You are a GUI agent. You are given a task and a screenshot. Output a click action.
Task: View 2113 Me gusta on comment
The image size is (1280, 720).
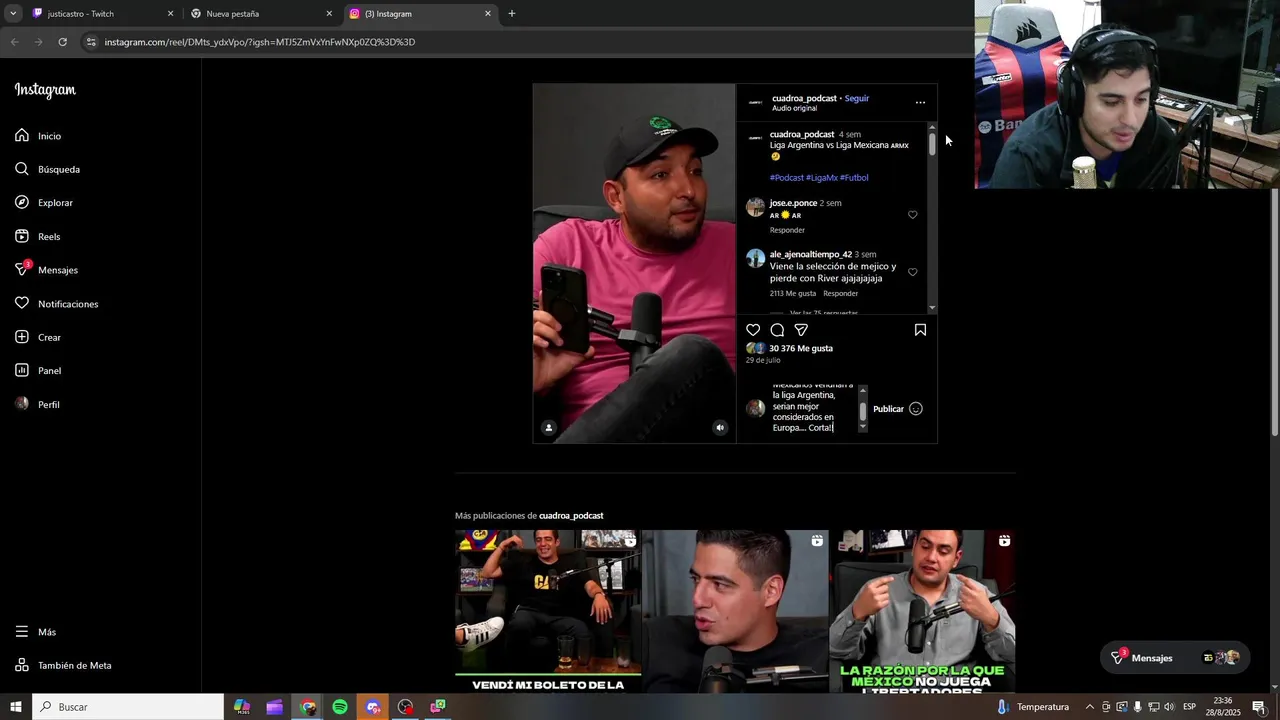[x=793, y=293]
